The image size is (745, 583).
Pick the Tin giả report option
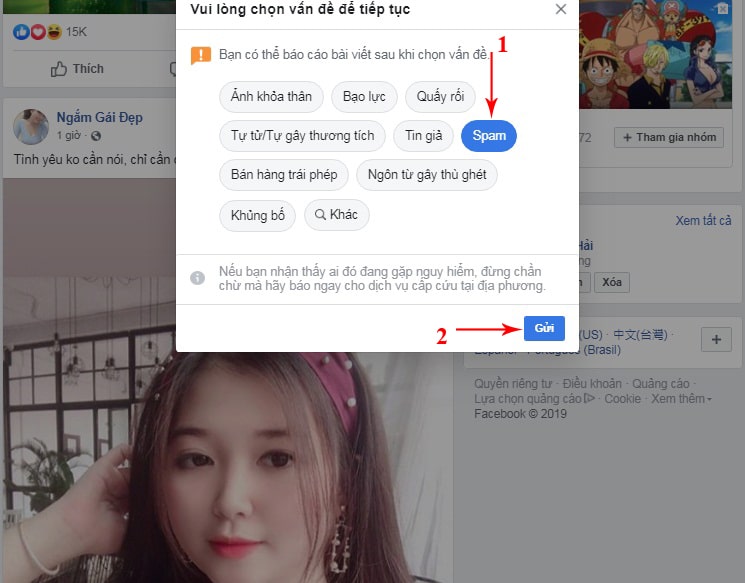[x=423, y=136]
